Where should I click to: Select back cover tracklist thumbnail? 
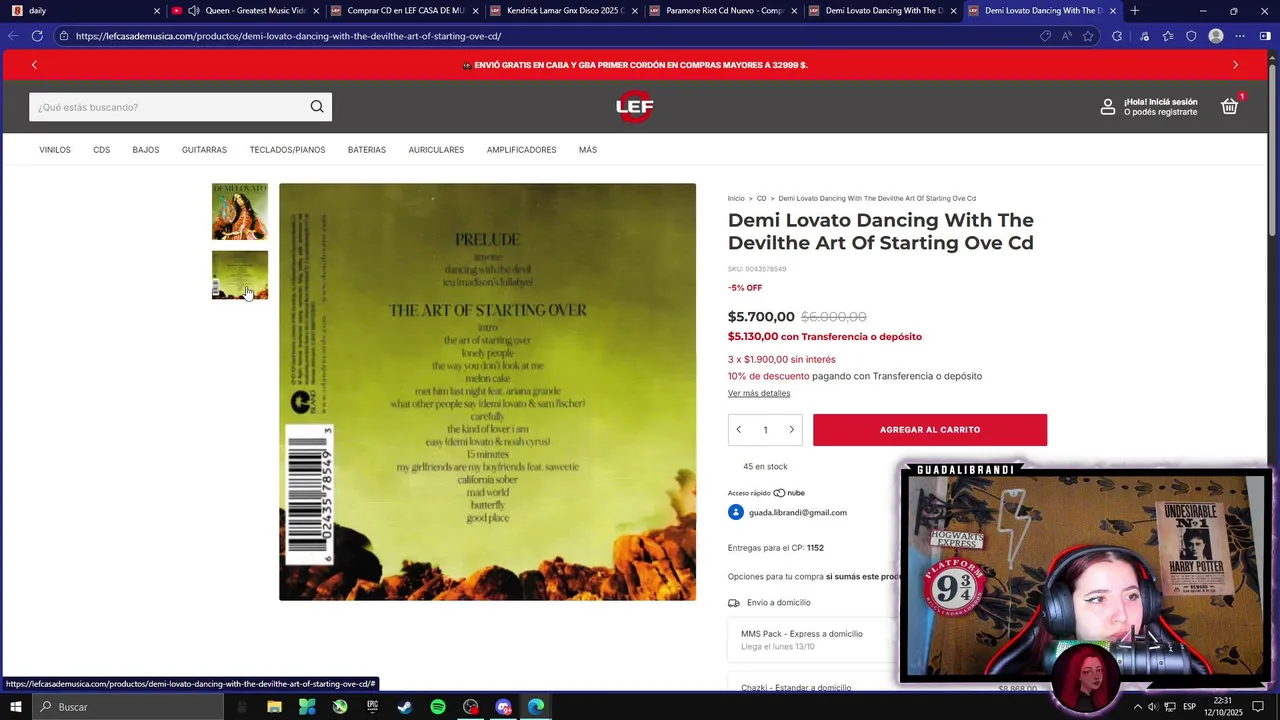coord(240,275)
